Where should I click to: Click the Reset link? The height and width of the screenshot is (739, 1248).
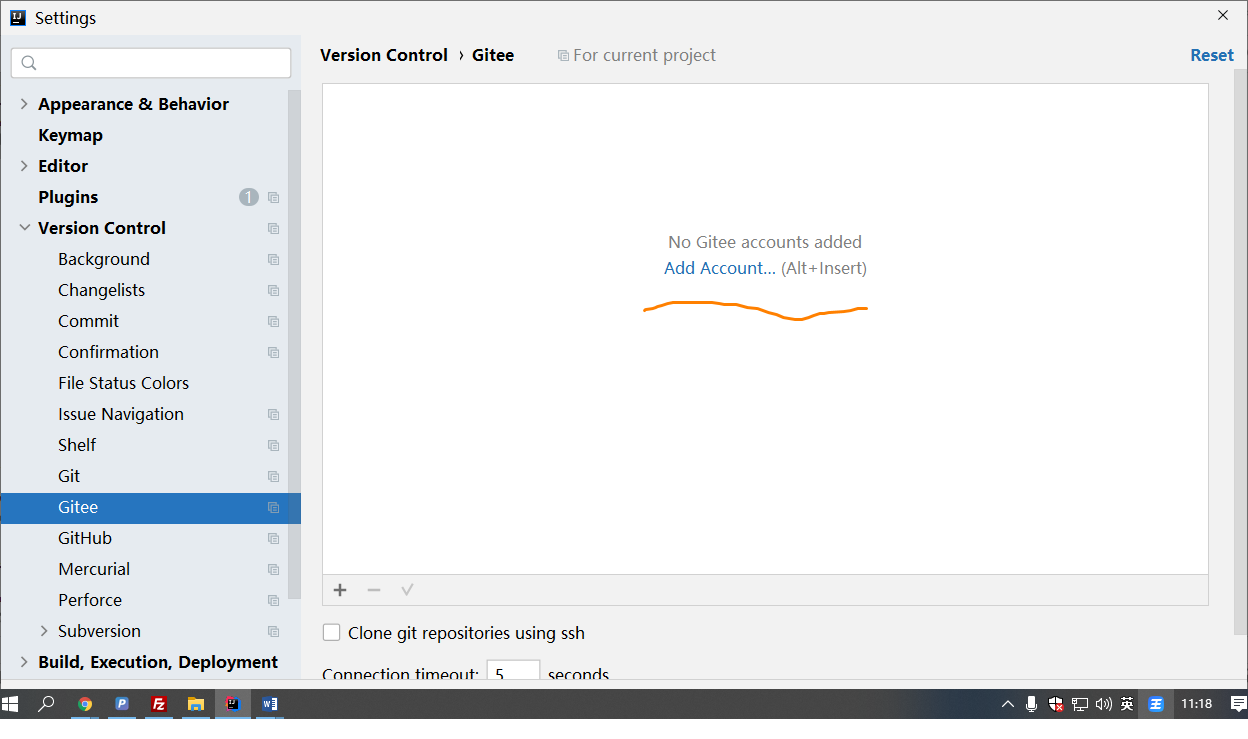click(1212, 55)
